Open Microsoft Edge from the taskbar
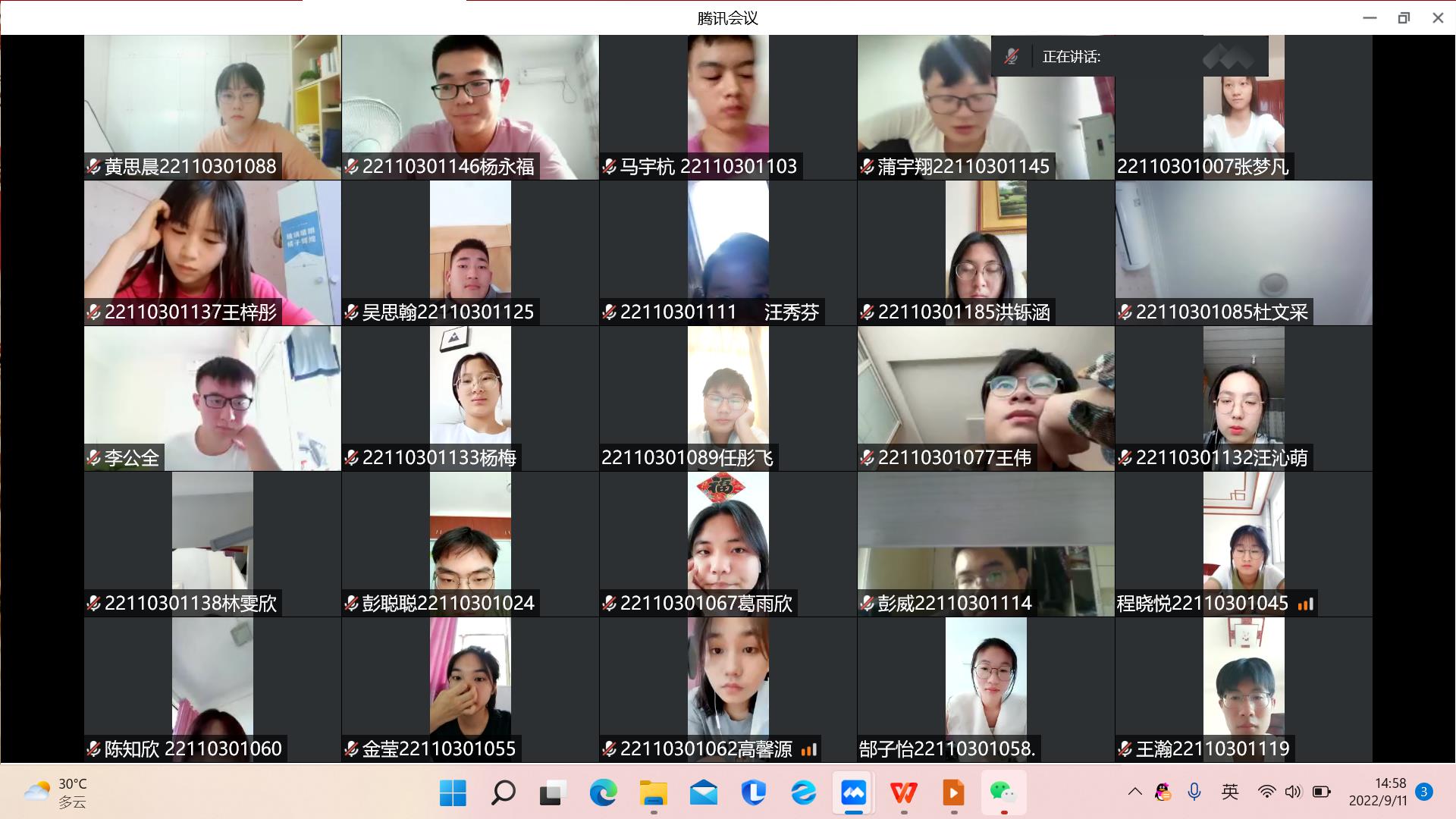The width and height of the screenshot is (1456, 819). (604, 793)
